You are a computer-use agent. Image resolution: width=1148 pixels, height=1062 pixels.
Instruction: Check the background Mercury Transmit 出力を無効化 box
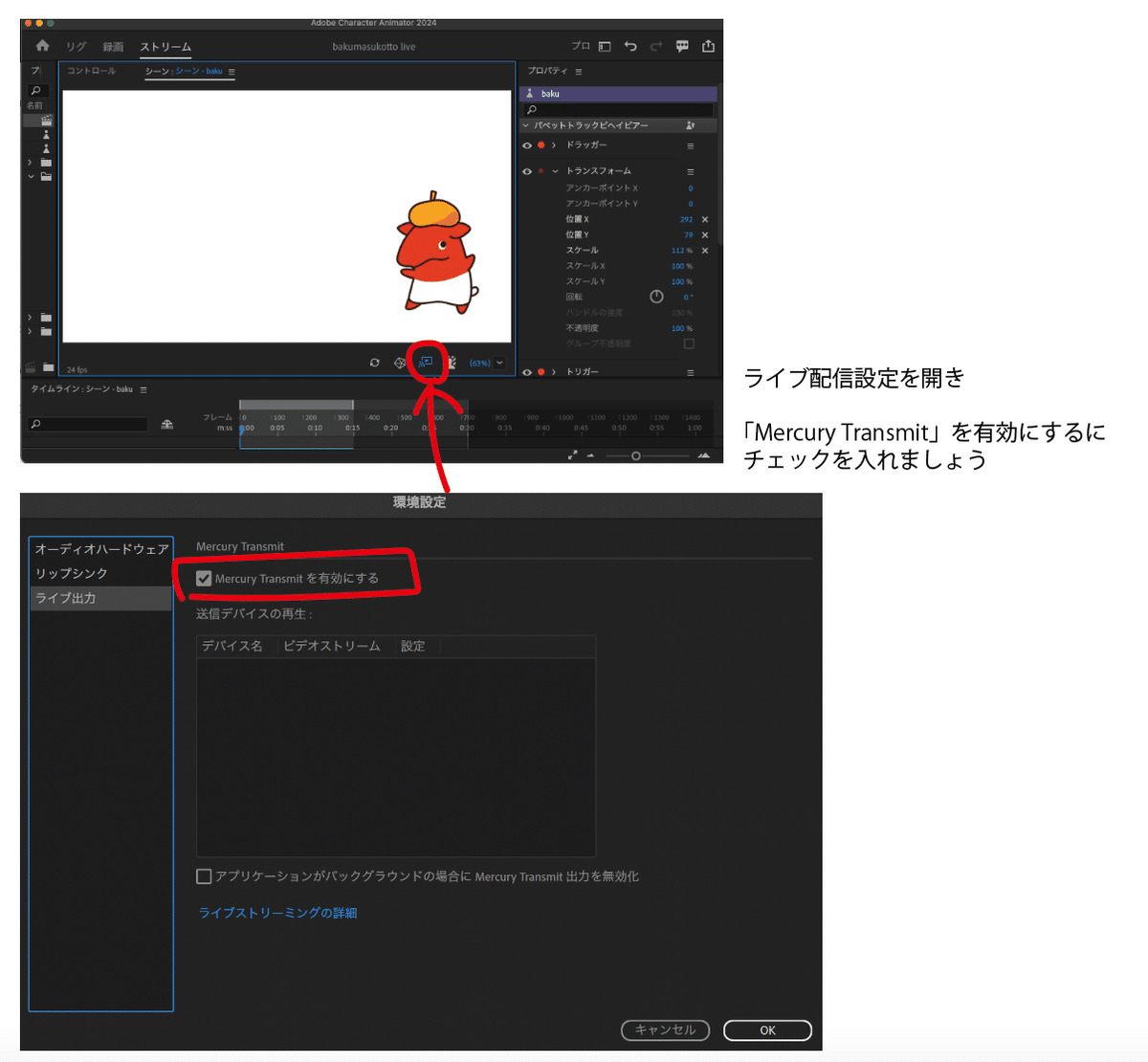tap(204, 876)
